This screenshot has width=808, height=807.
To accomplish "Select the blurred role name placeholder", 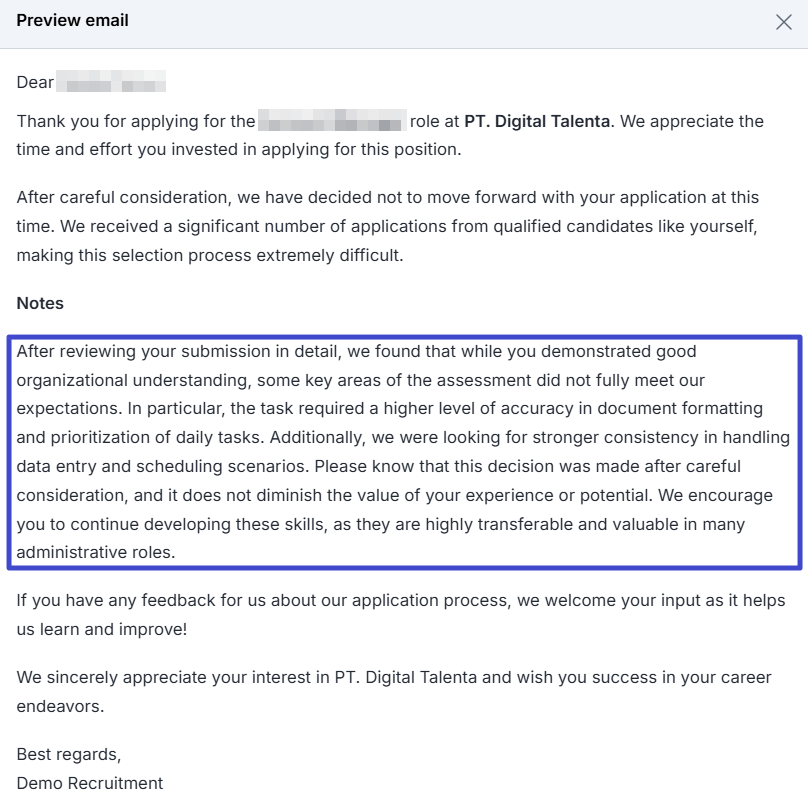I will click(332, 122).
